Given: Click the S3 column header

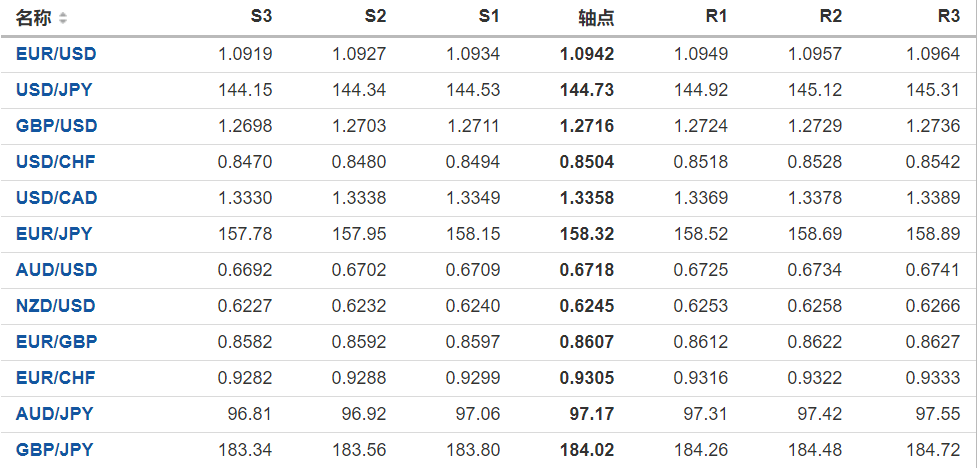Looking at the screenshot, I should tap(261, 17).
